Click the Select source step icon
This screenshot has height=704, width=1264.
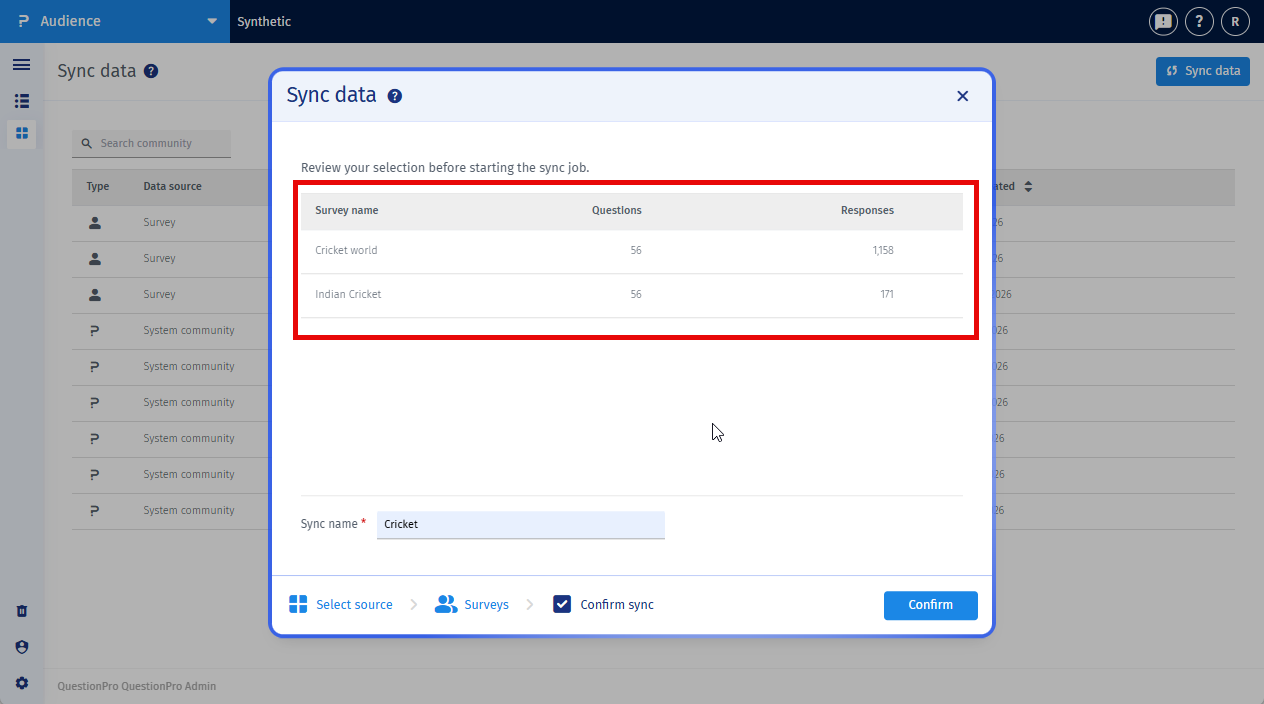[297, 604]
